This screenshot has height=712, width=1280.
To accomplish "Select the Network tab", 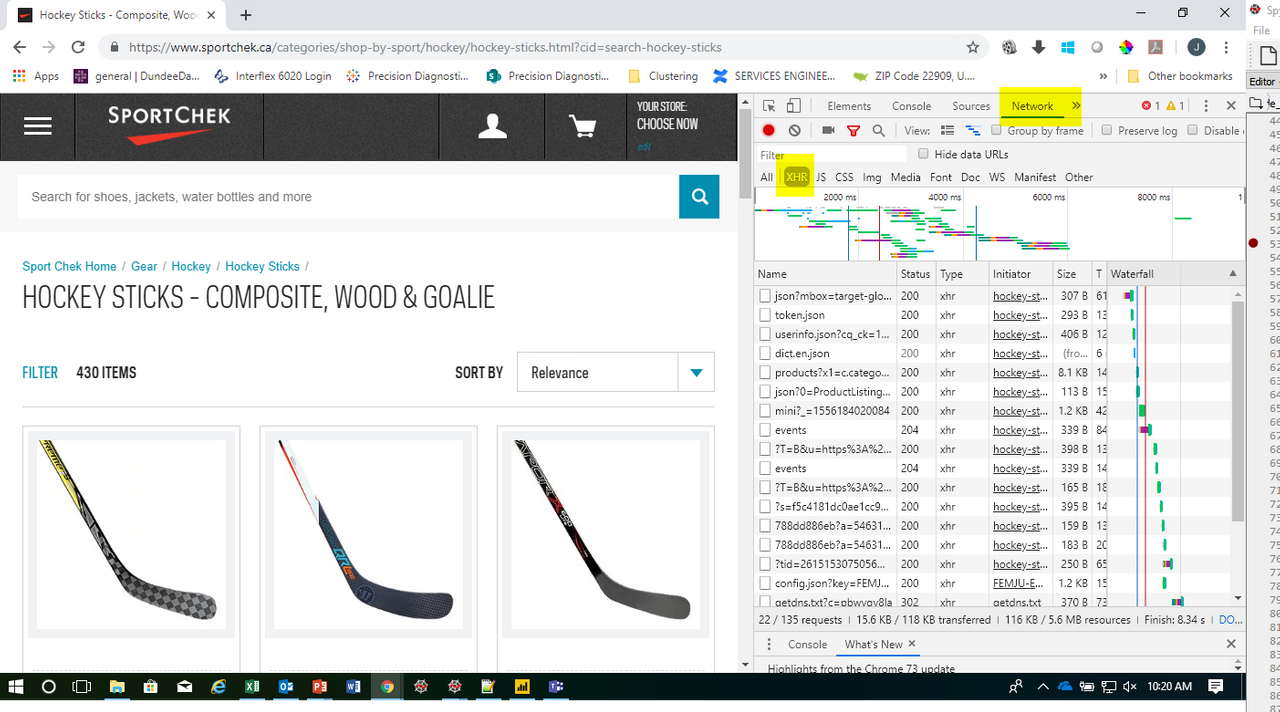I will 1032,106.
